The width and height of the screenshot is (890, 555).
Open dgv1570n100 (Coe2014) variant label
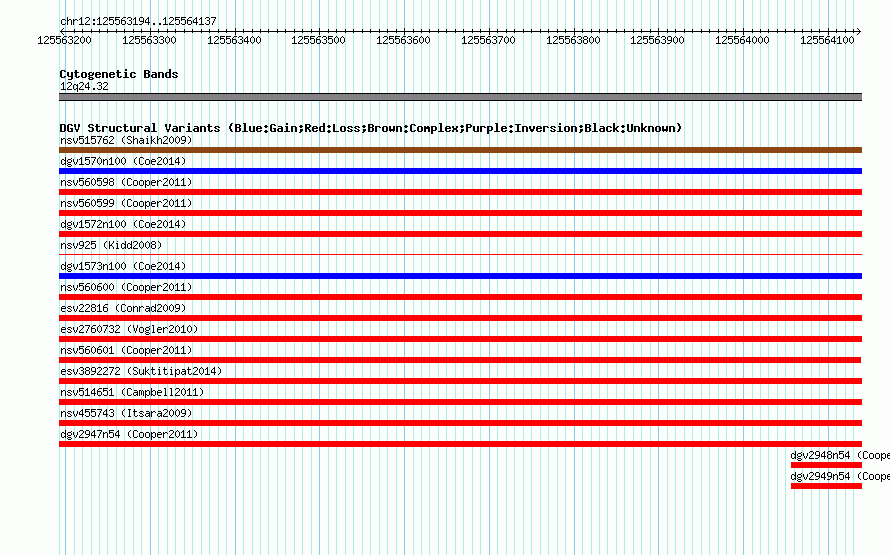coord(123,161)
